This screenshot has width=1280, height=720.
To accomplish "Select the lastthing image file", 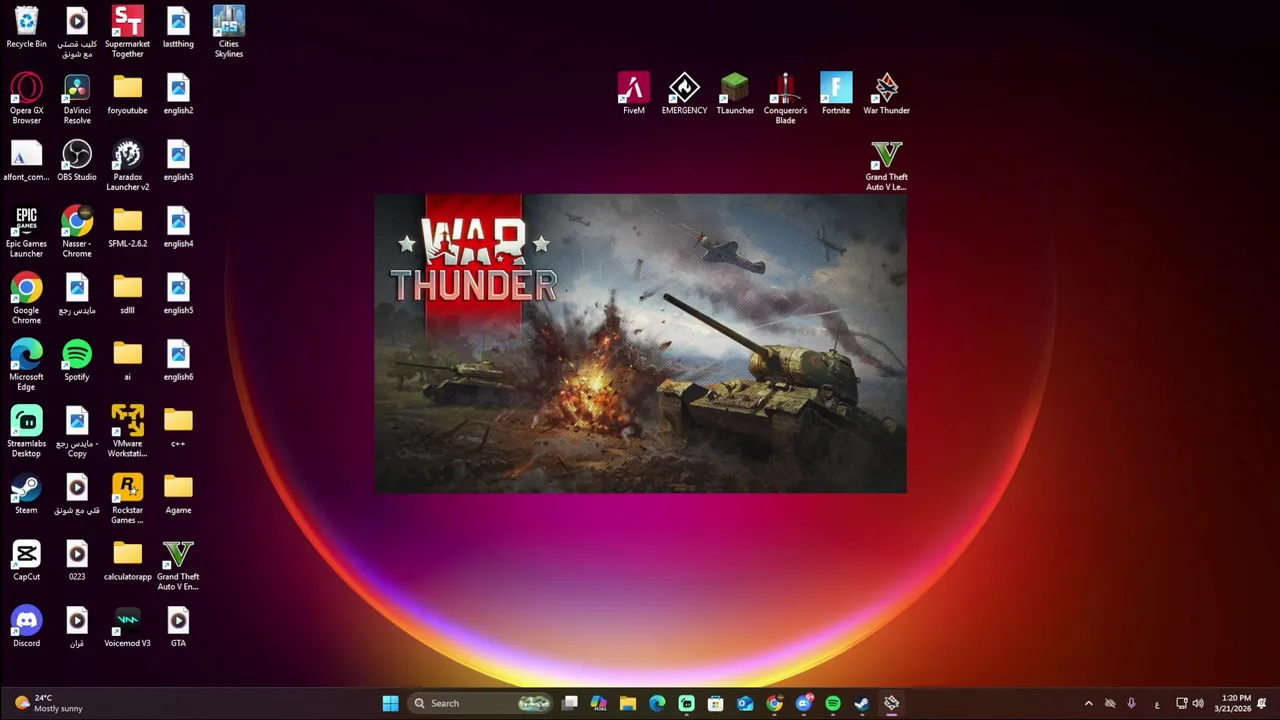I will [178, 28].
